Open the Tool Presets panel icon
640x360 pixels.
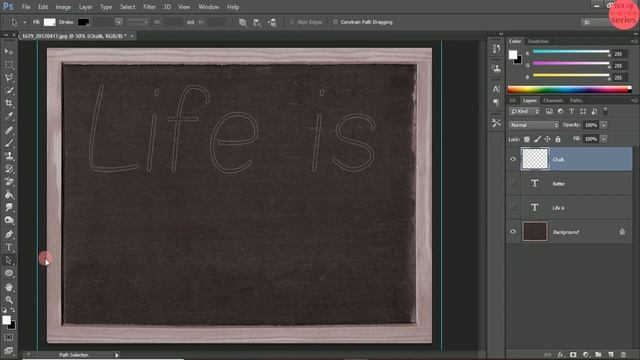496,123
